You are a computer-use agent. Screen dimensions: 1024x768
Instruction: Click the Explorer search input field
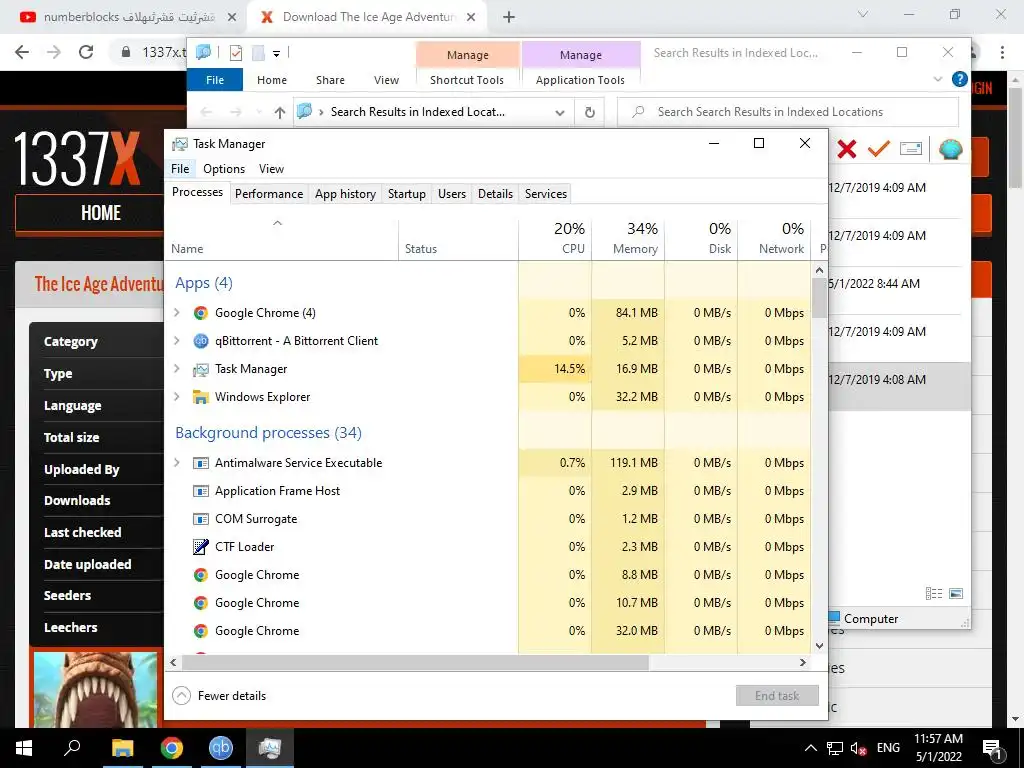click(788, 112)
